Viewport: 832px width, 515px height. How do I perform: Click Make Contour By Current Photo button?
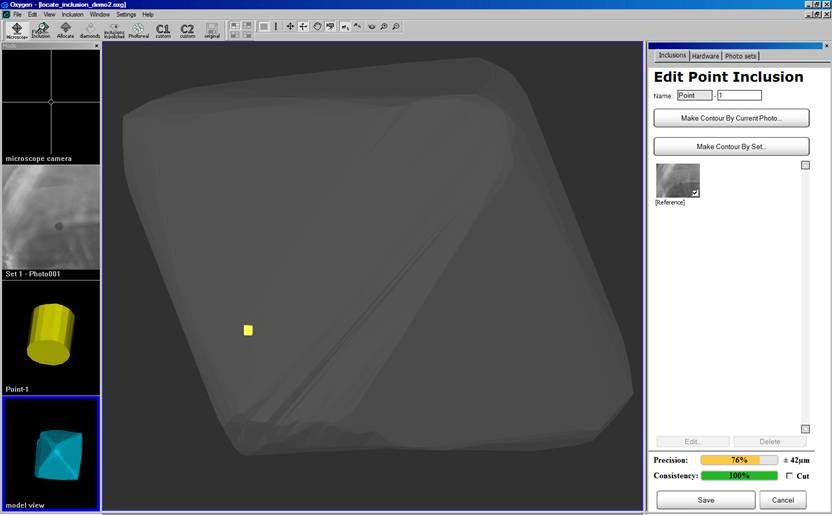coord(731,118)
